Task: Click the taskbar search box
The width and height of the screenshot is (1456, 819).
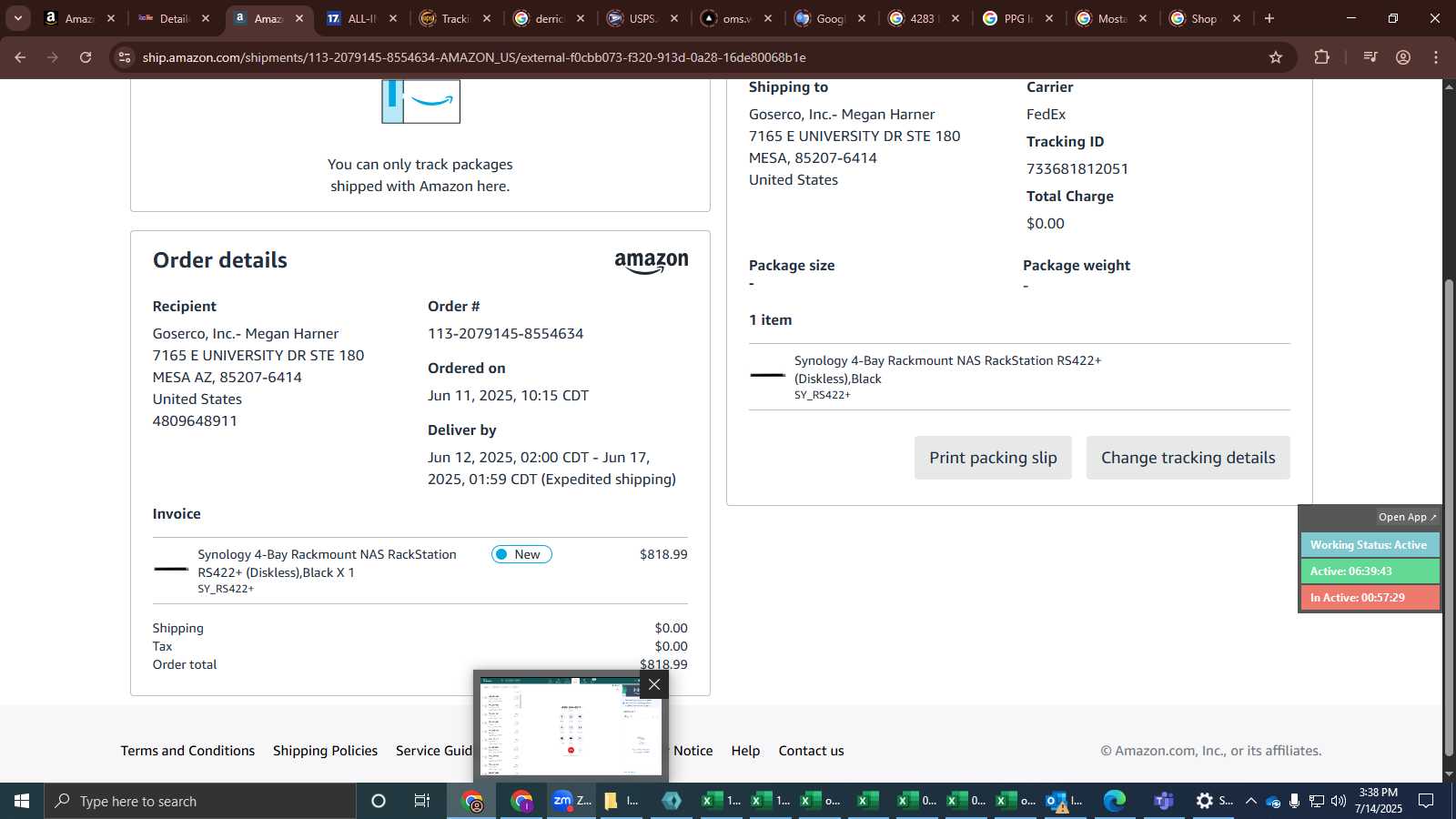Action: pyautogui.click(x=200, y=801)
